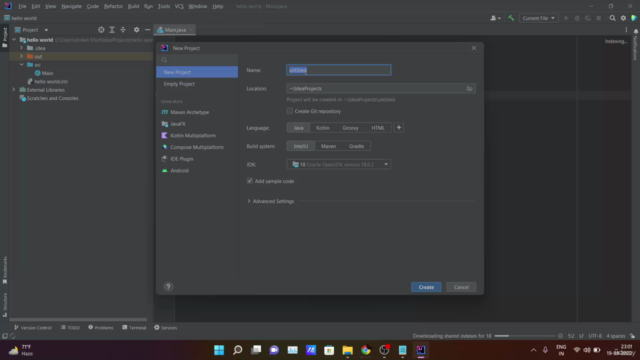The width and height of the screenshot is (640, 360).
Task: Hide the Project panel with minus icon
Action: coord(147,30)
